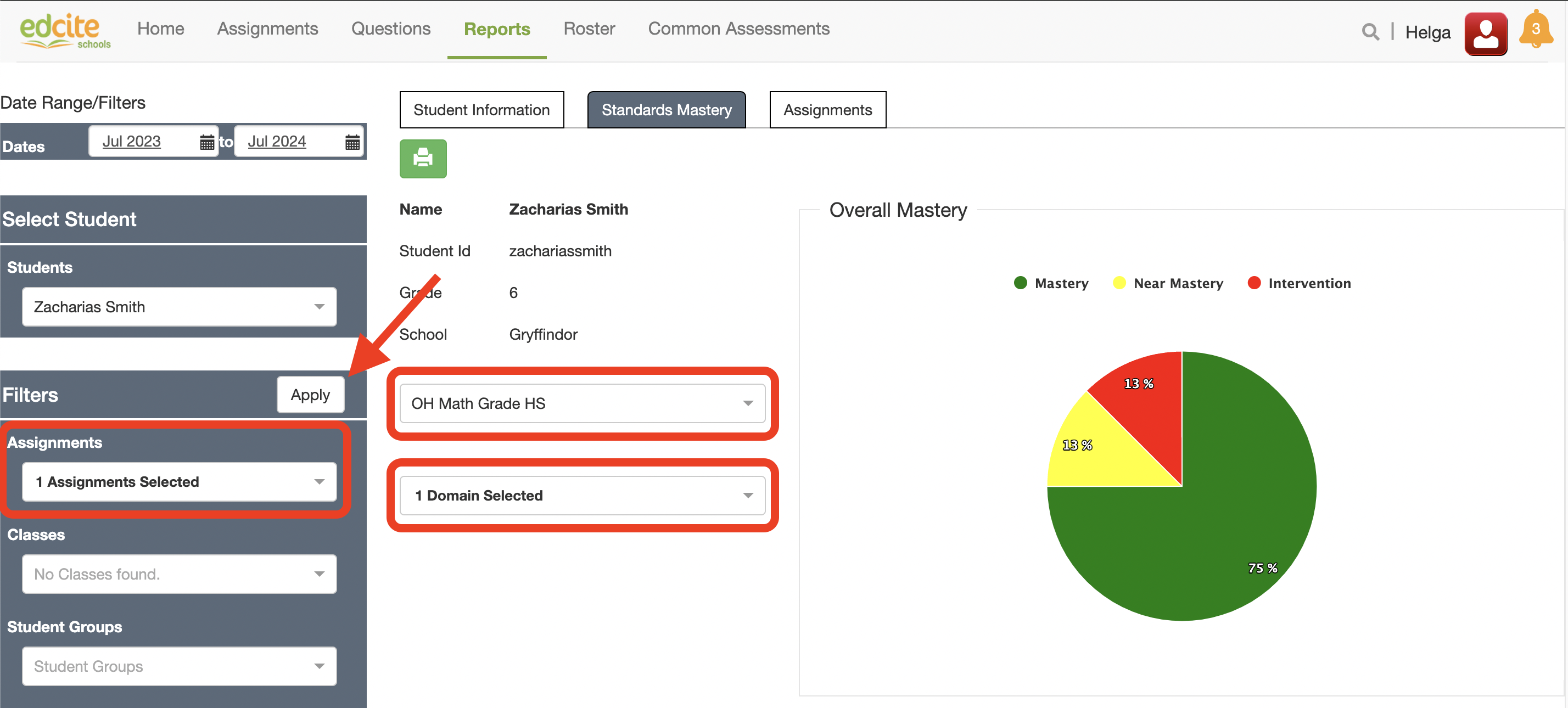Open the search magnifier icon
The image size is (1568, 708).
pyautogui.click(x=1370, y=32)
